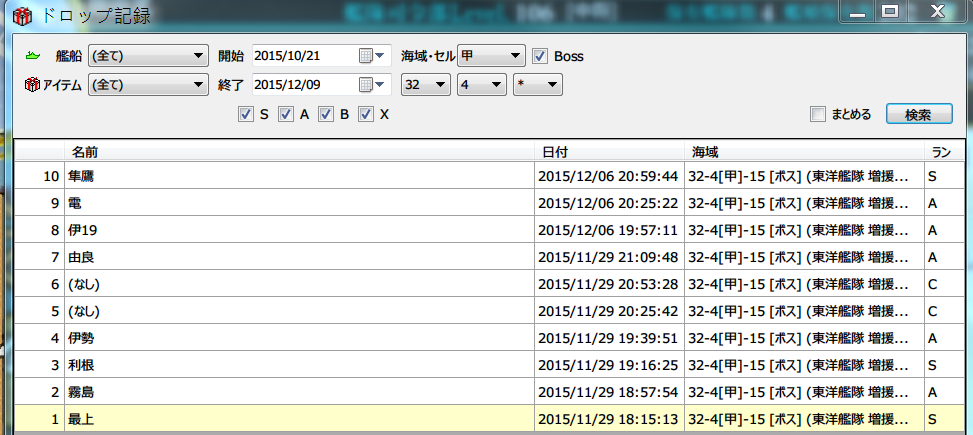The height and width of the screenshot is (435, 973).
Task: Uncheck the B rank checkbox
Action: pyautogui.click(x=326, y=114)
